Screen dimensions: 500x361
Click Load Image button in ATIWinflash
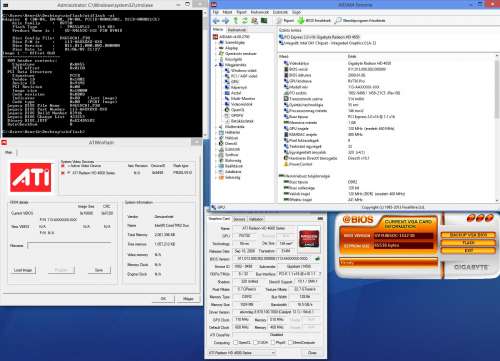[23, 270]
